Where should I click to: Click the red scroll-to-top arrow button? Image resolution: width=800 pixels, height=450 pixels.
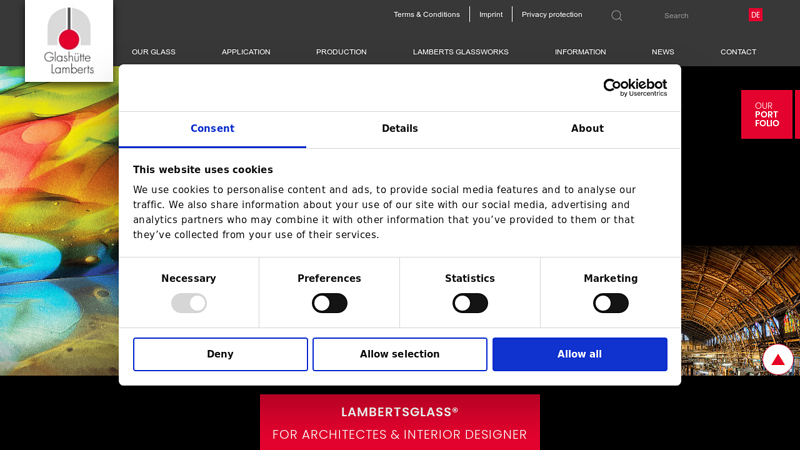[777, 359]
